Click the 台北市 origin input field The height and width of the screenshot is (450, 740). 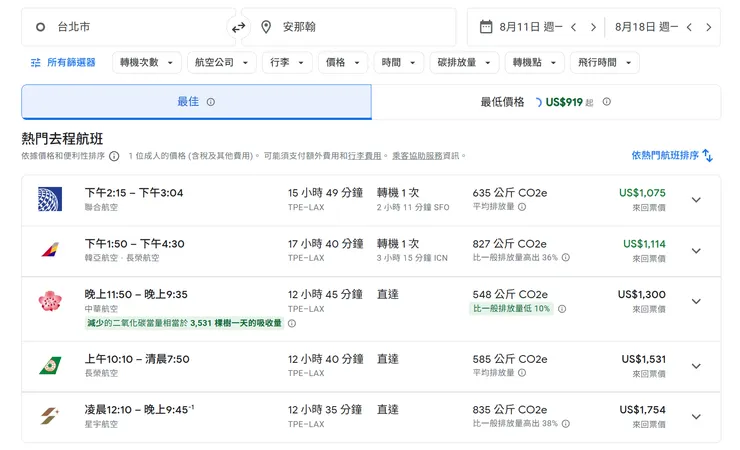127,27
